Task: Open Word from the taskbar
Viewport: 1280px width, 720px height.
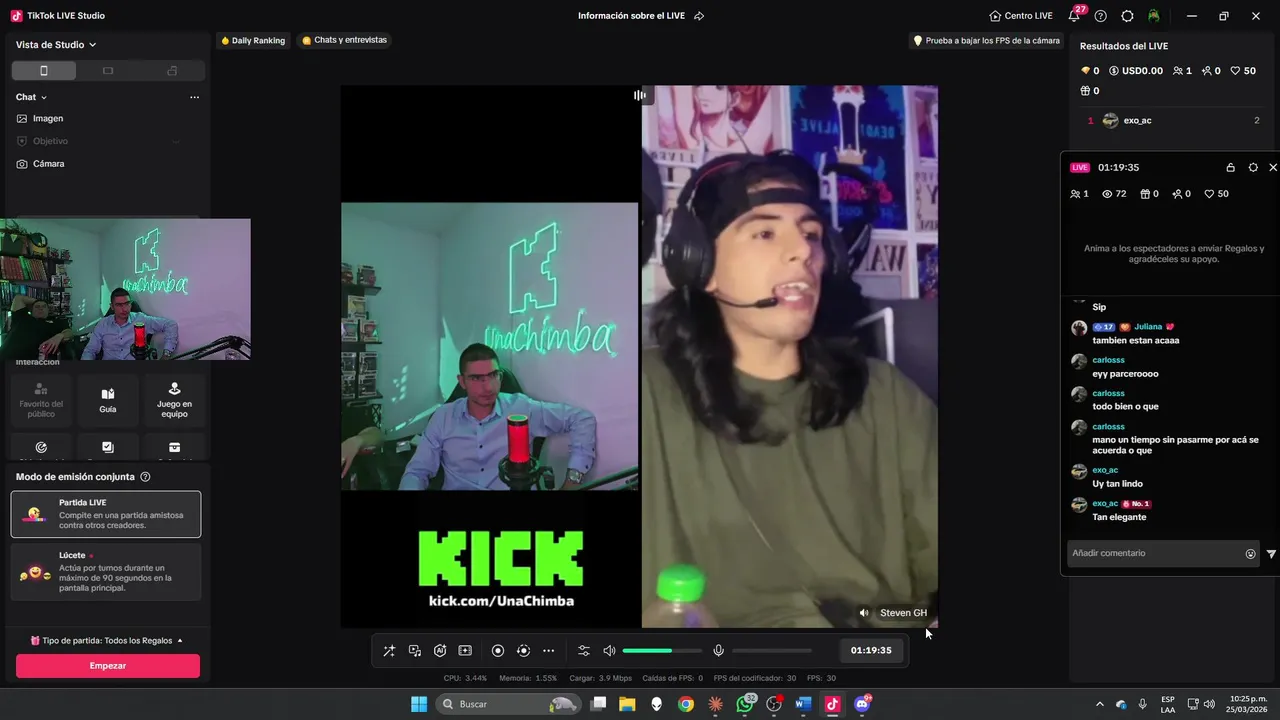Action: (x=802, y=704)
